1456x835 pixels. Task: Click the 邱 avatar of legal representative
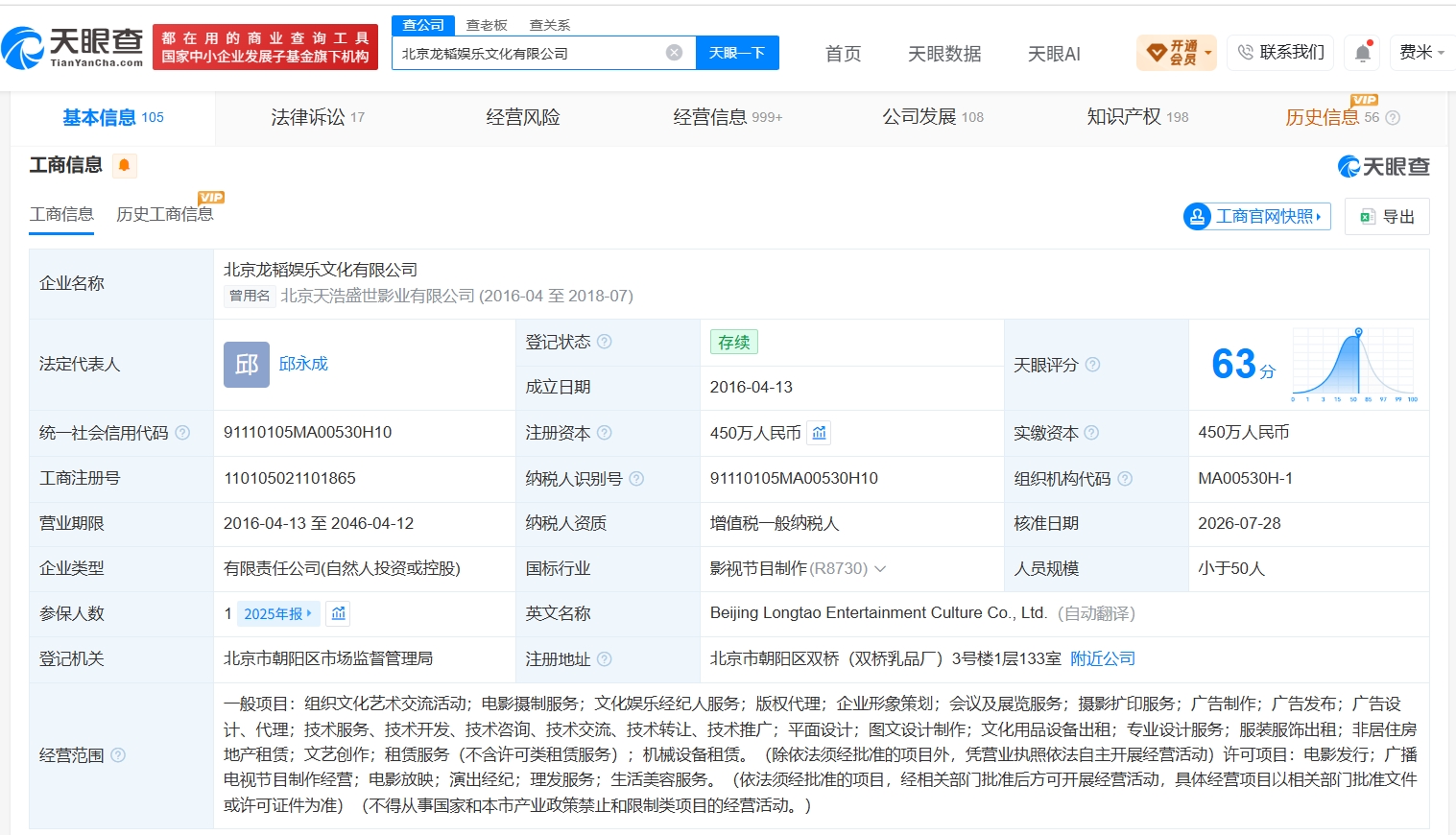coord(247,365)
